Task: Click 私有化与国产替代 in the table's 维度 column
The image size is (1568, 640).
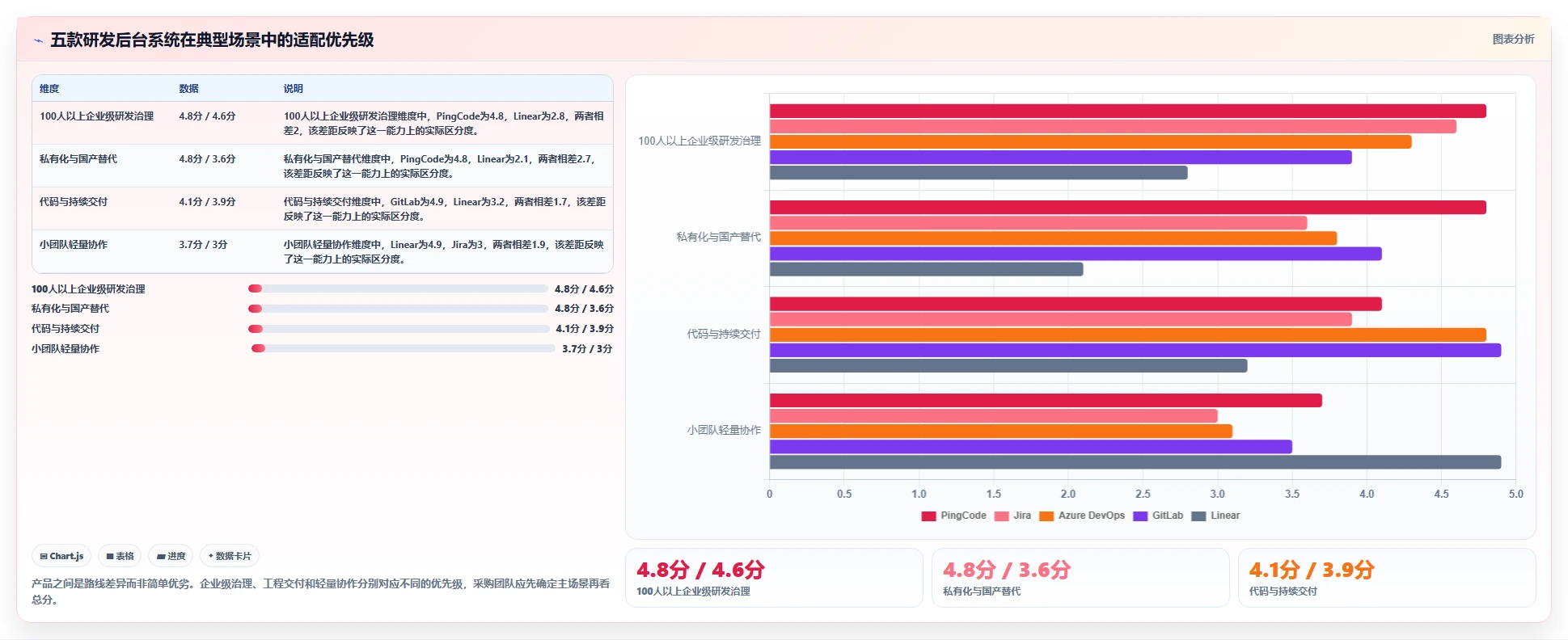Action: click(x=78, y=159)
